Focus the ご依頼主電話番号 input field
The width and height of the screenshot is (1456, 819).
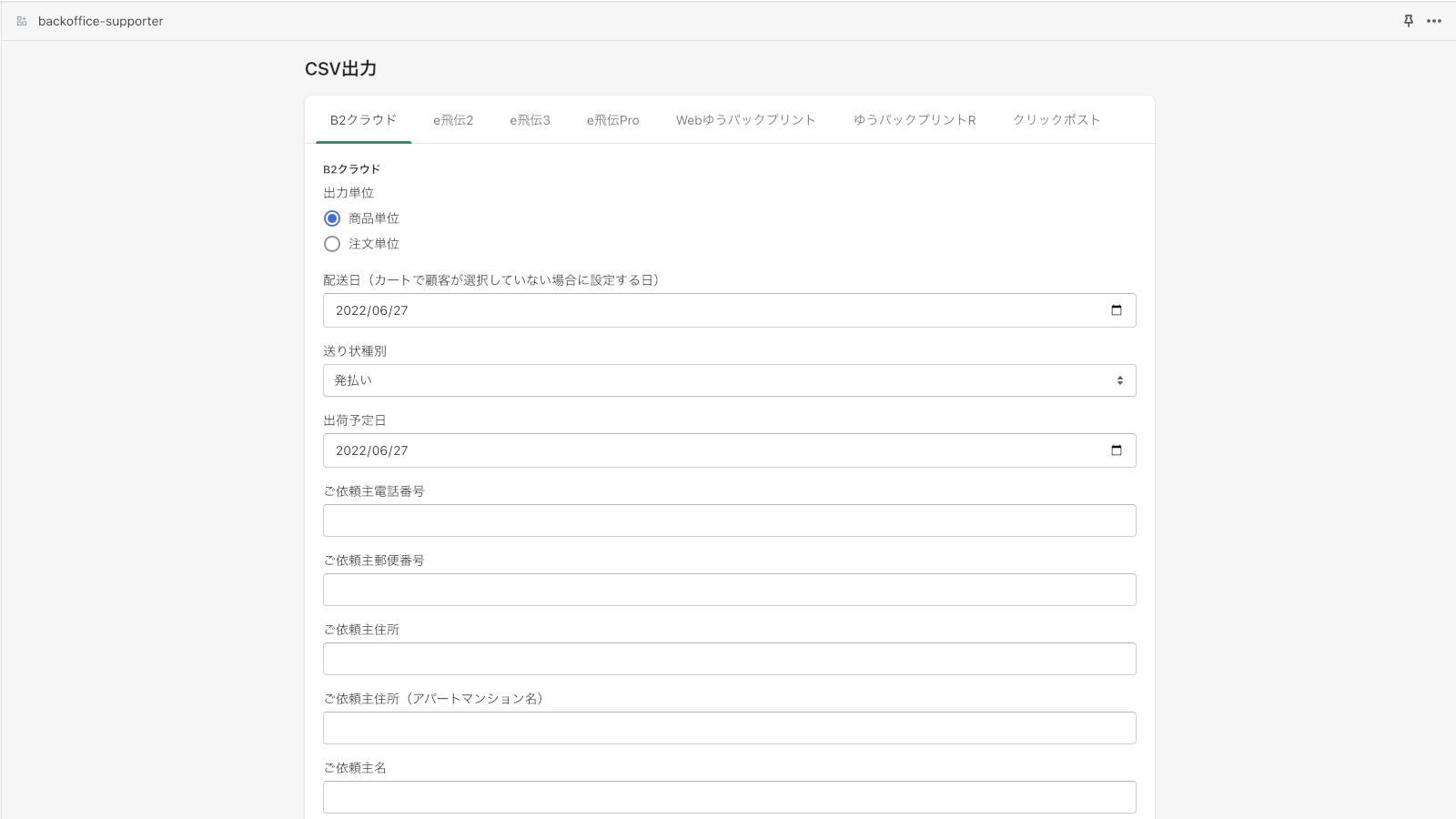[730, 521]
